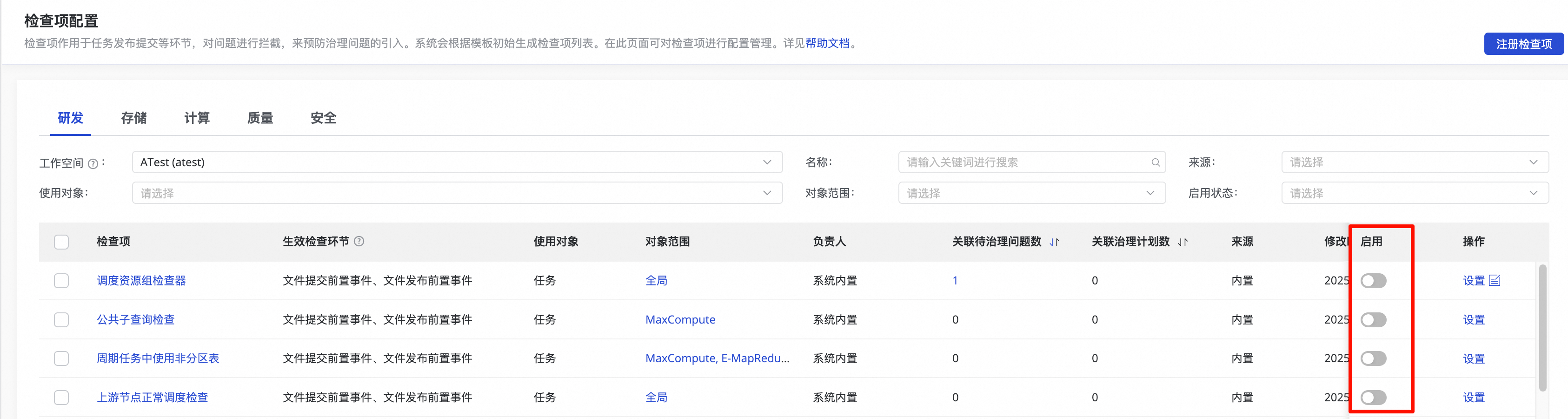
Task: Switch to the 安全 tab
Action: [324, 118]
